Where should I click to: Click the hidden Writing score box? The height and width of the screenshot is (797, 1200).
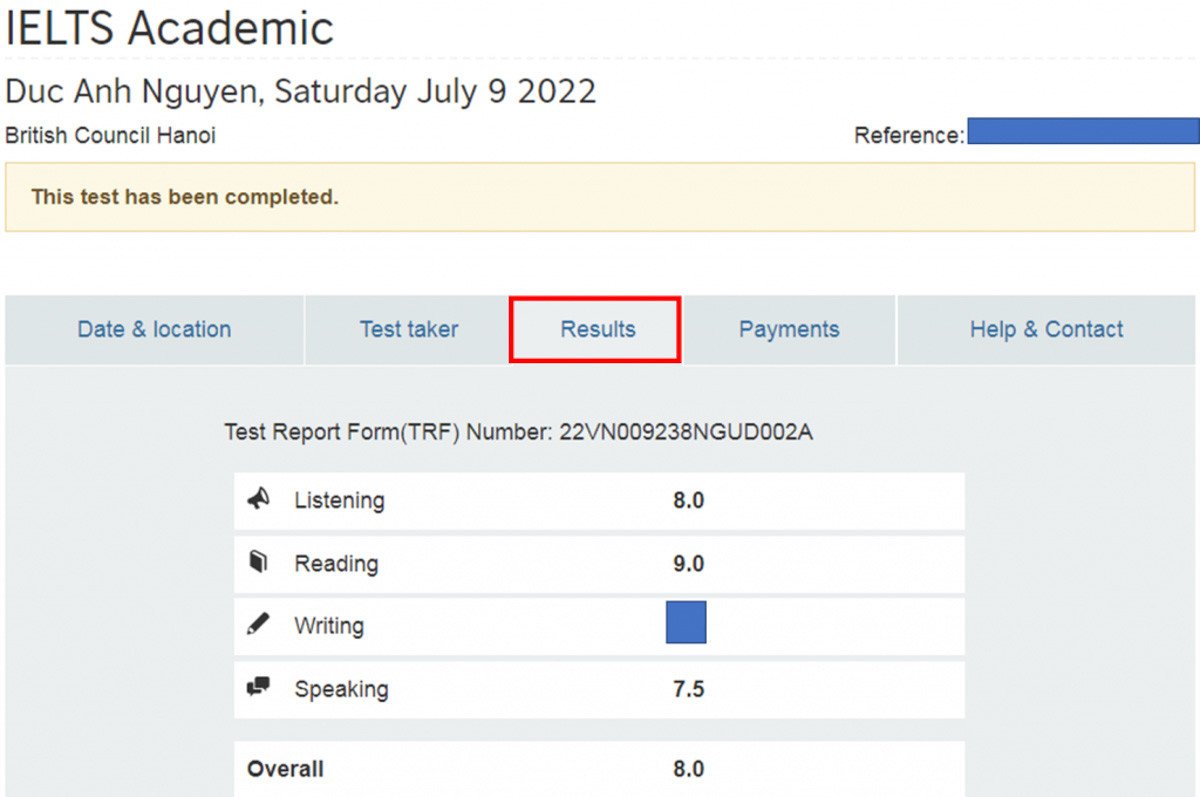coord(688,621)
